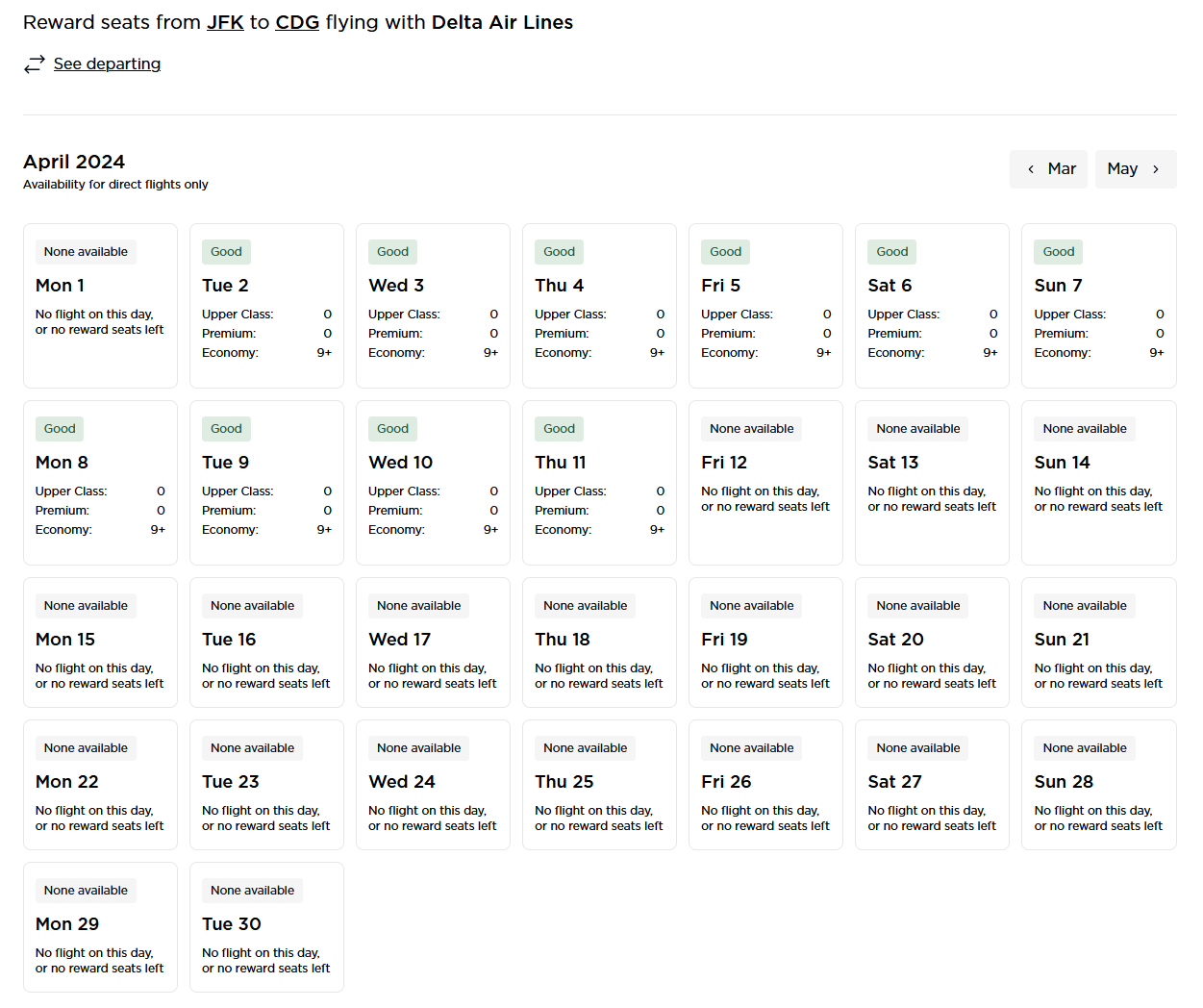
Task: Choose the Thu 11 date card
Action: [599, 483]
